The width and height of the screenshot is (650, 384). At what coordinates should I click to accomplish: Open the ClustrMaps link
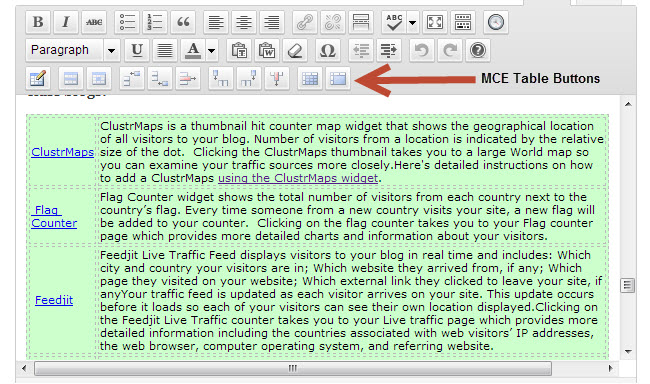pos(63,152)
